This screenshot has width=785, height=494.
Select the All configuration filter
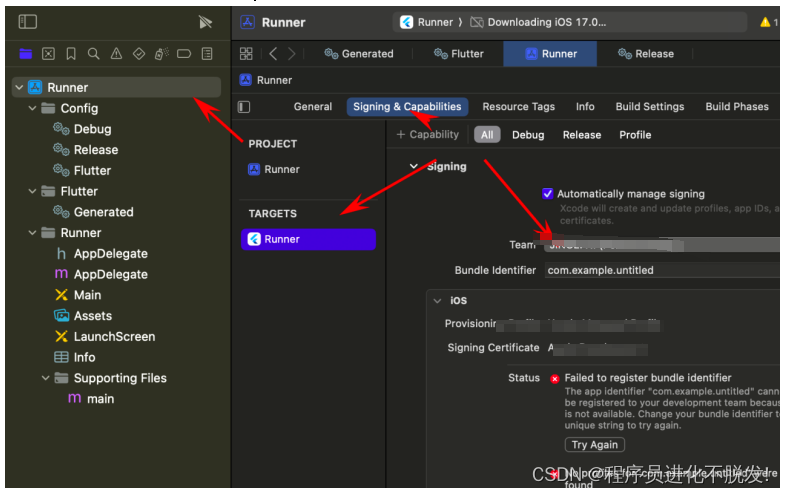[x=487, y=135]
